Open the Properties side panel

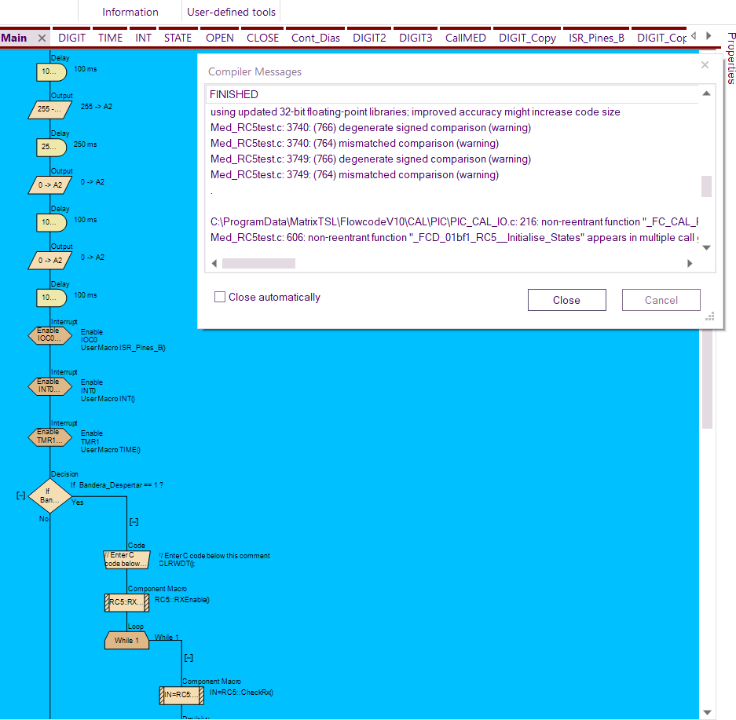(730, 58)
